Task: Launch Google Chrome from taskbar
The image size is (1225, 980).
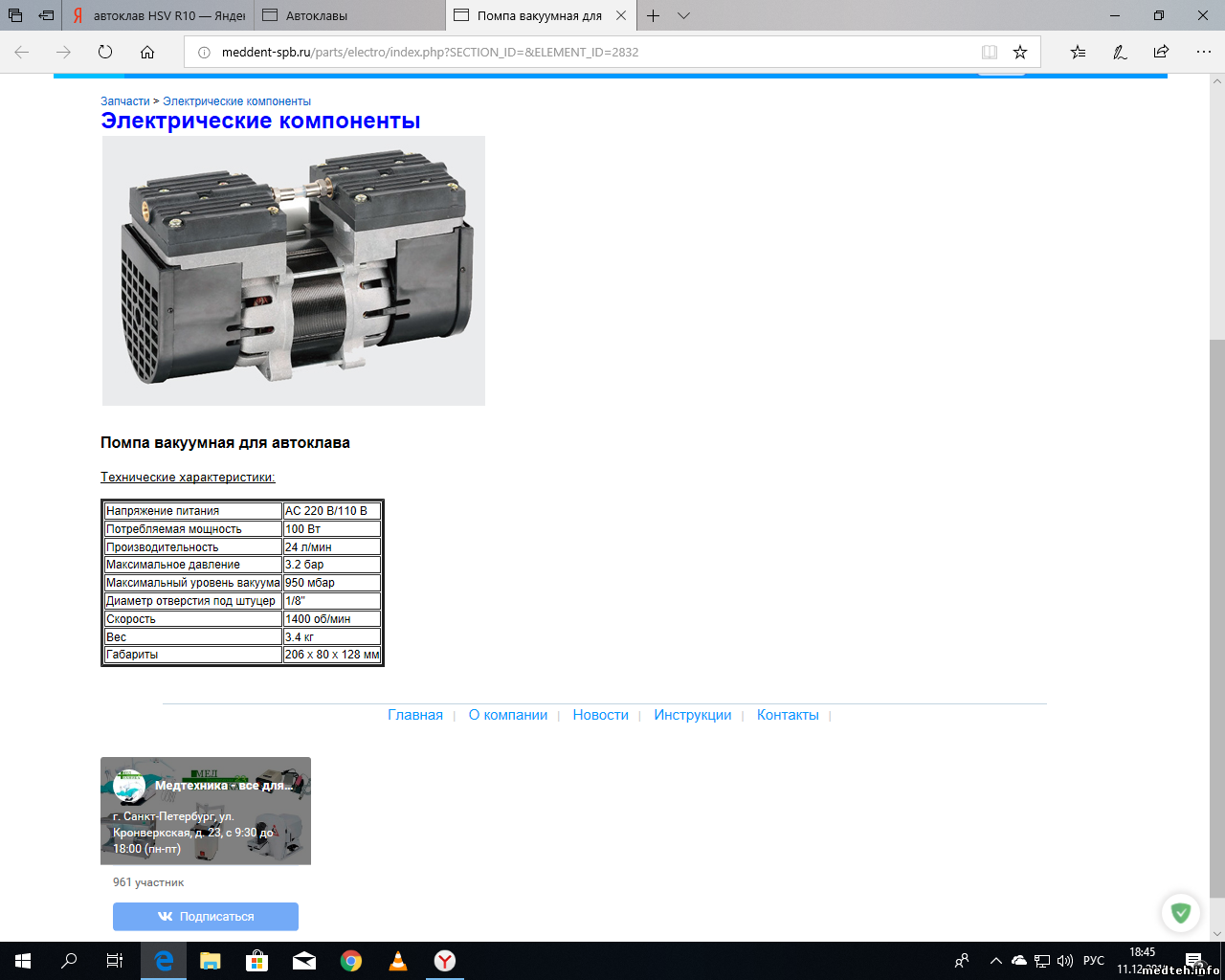Action: pos(351,961)
